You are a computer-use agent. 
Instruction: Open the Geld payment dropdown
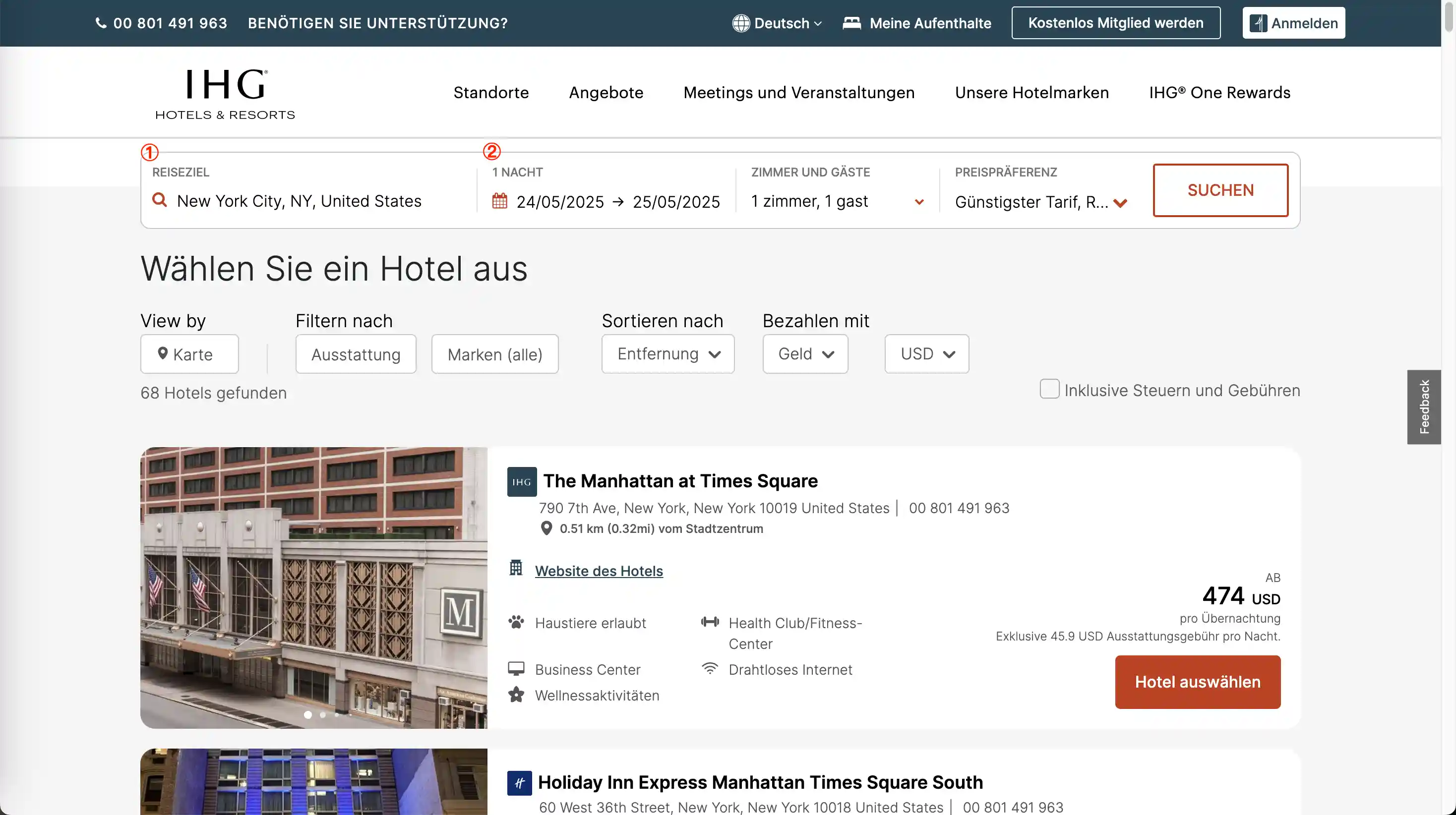(x=805, y=354)
